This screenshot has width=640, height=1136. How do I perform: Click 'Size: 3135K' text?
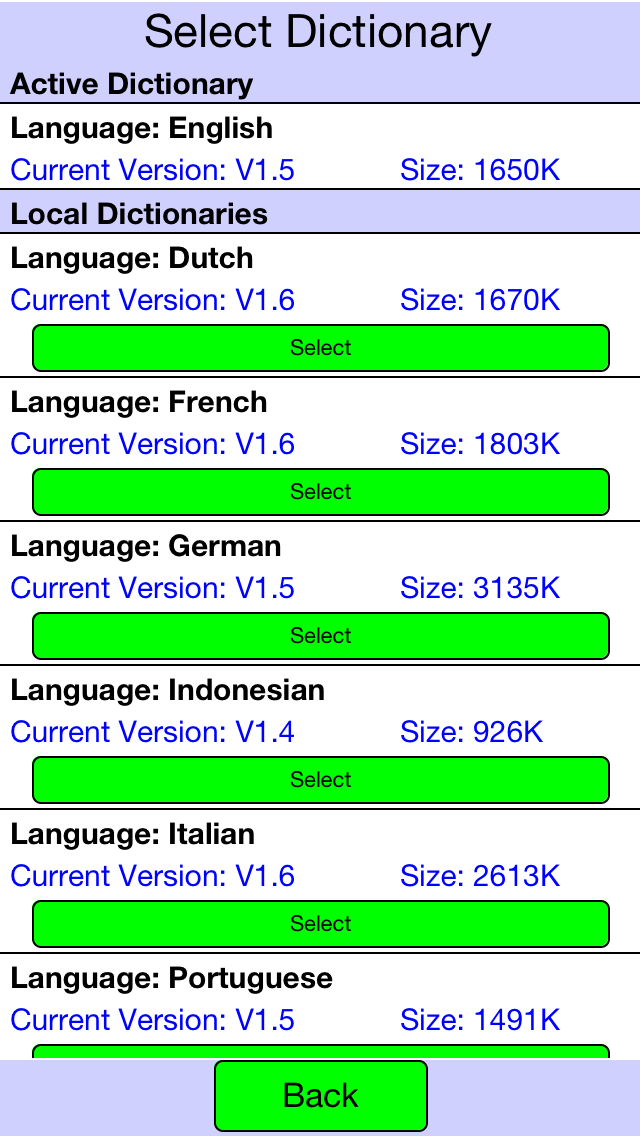480,588
